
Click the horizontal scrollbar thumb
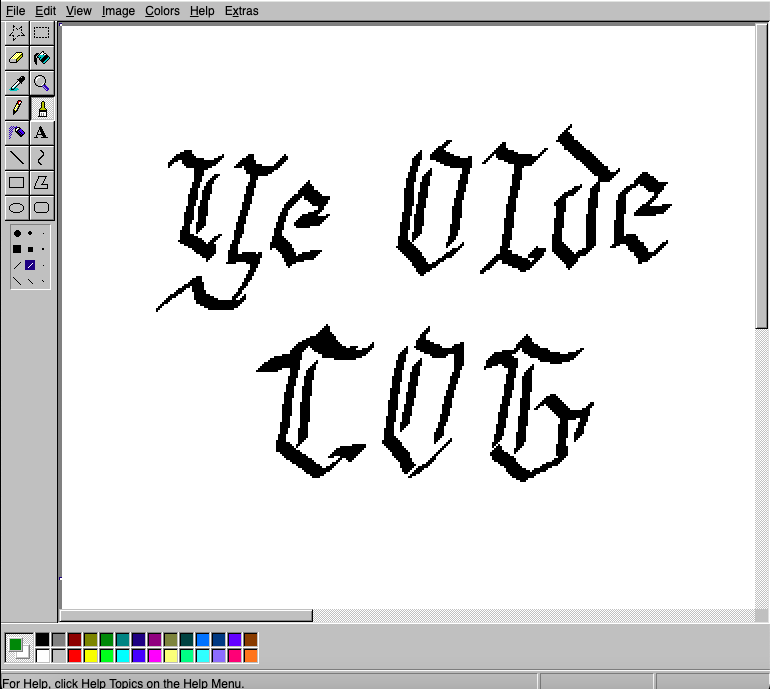point(186,615)
